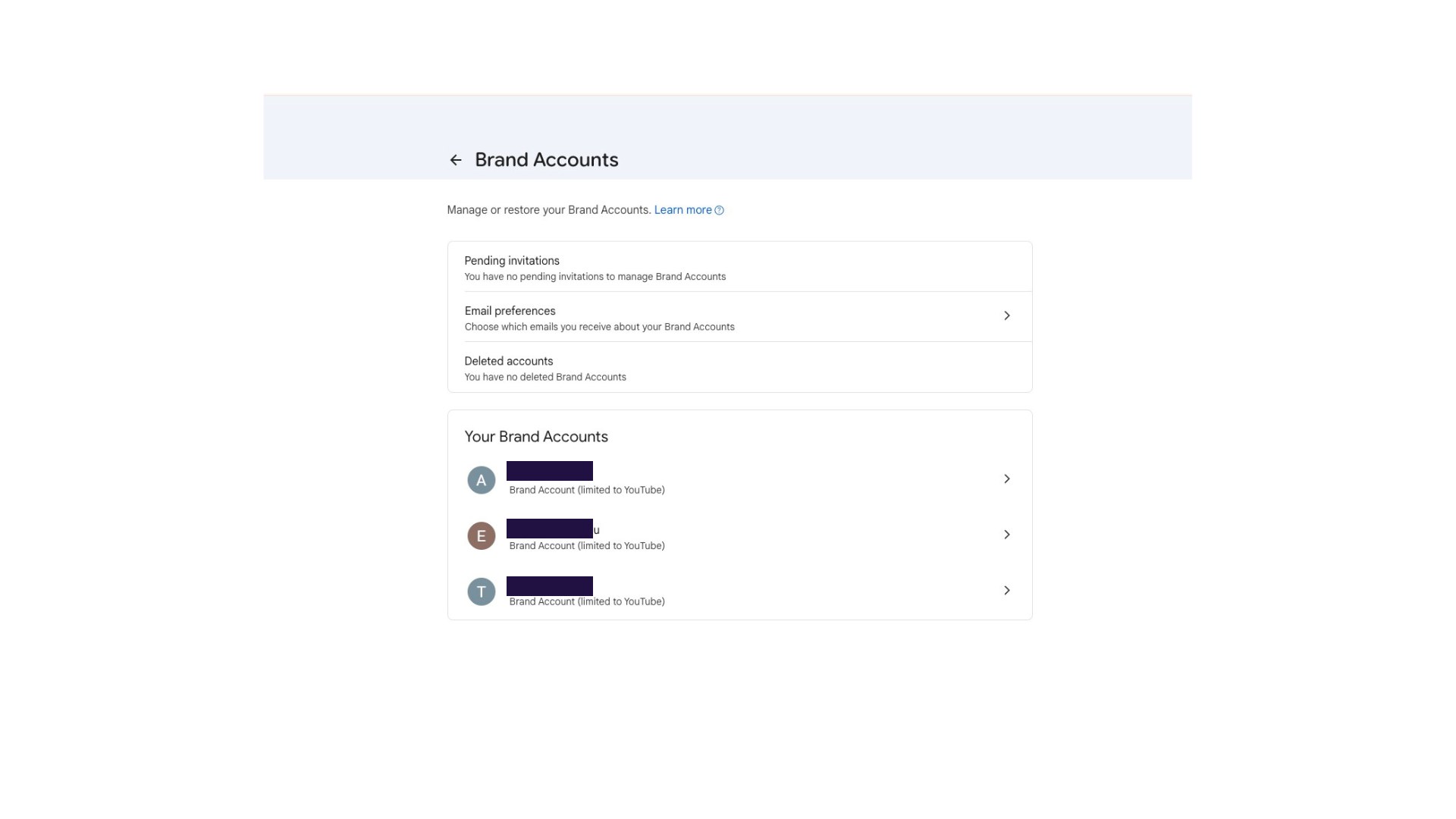
Task: Select the 'T' brand account avatar
Action: [x=481, y=591]
